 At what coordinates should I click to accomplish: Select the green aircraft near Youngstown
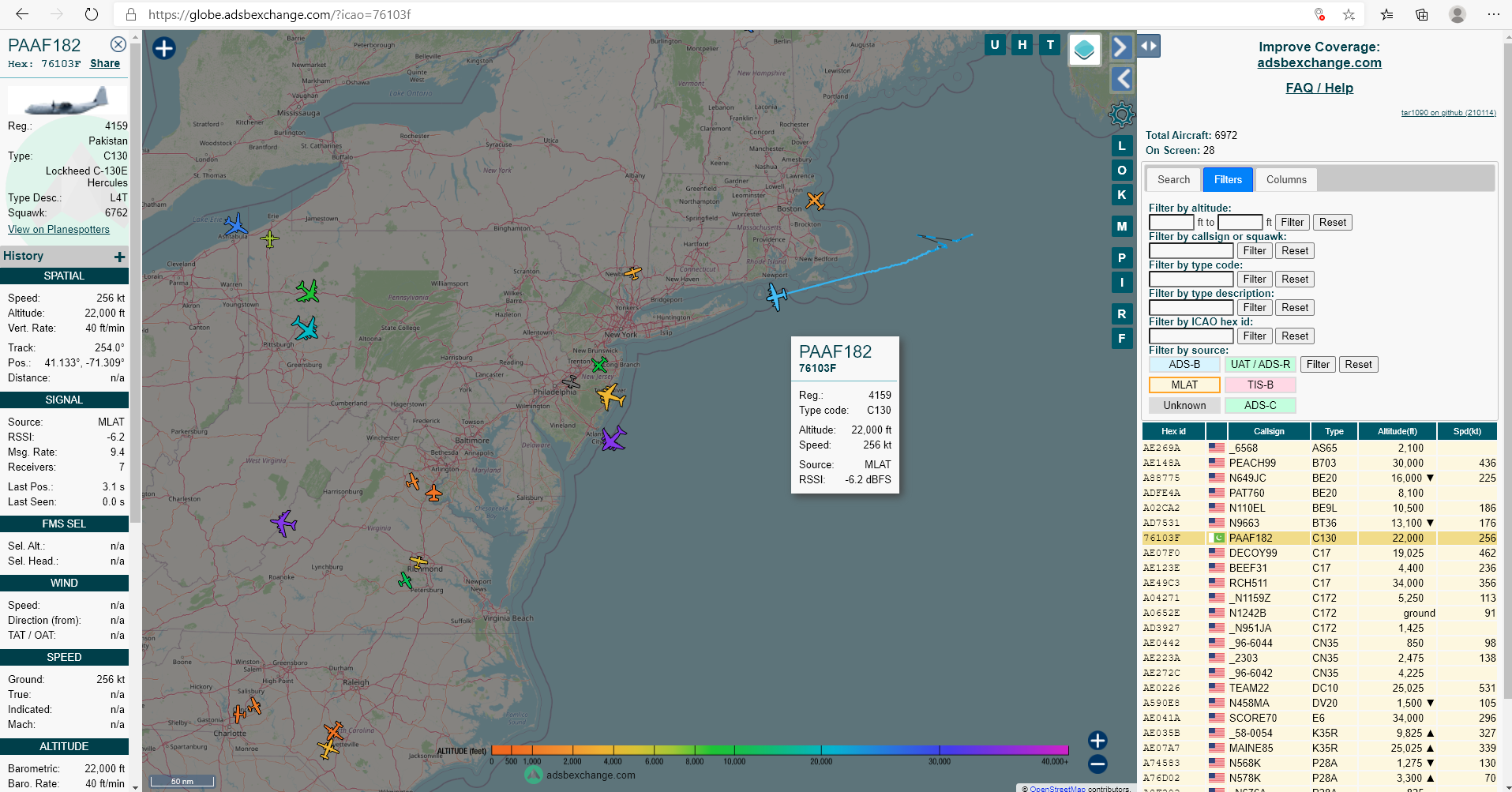307,291
